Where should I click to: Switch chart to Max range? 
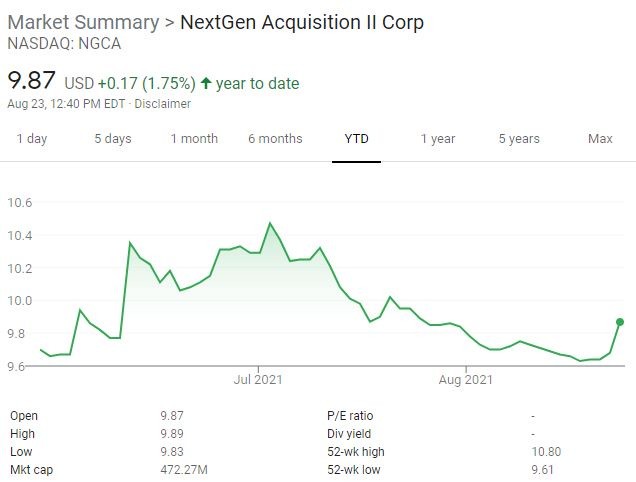[x=600, y=139]
